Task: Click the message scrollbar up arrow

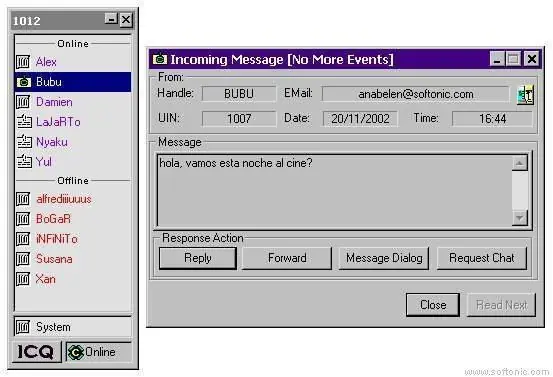Action: 519,163
